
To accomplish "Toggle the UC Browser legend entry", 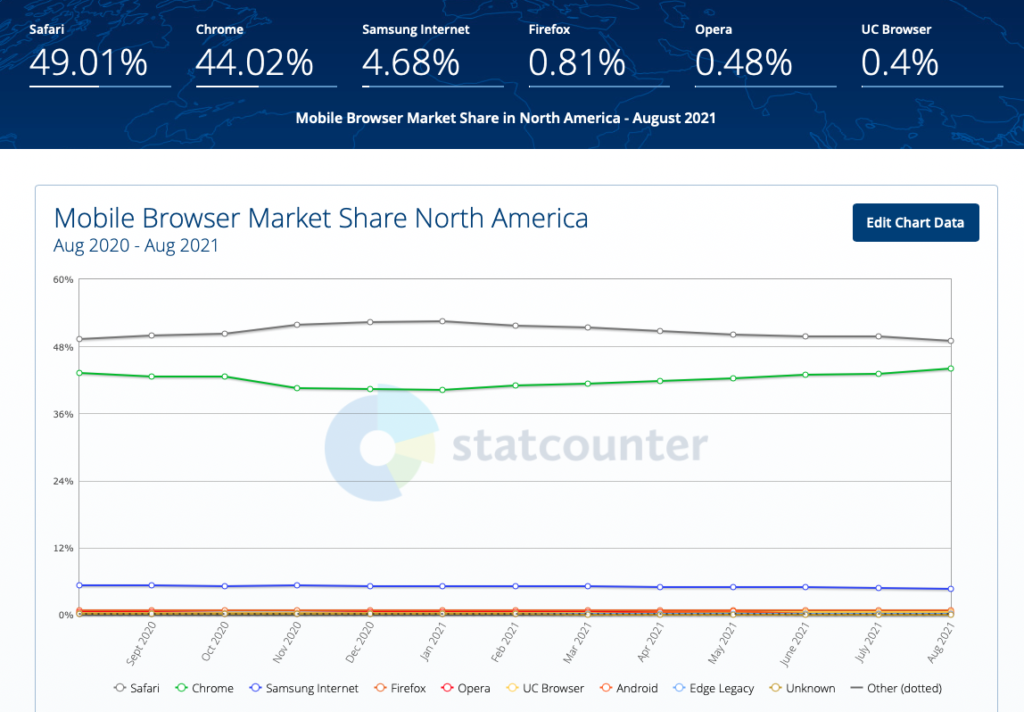I will tap(545, 688).
